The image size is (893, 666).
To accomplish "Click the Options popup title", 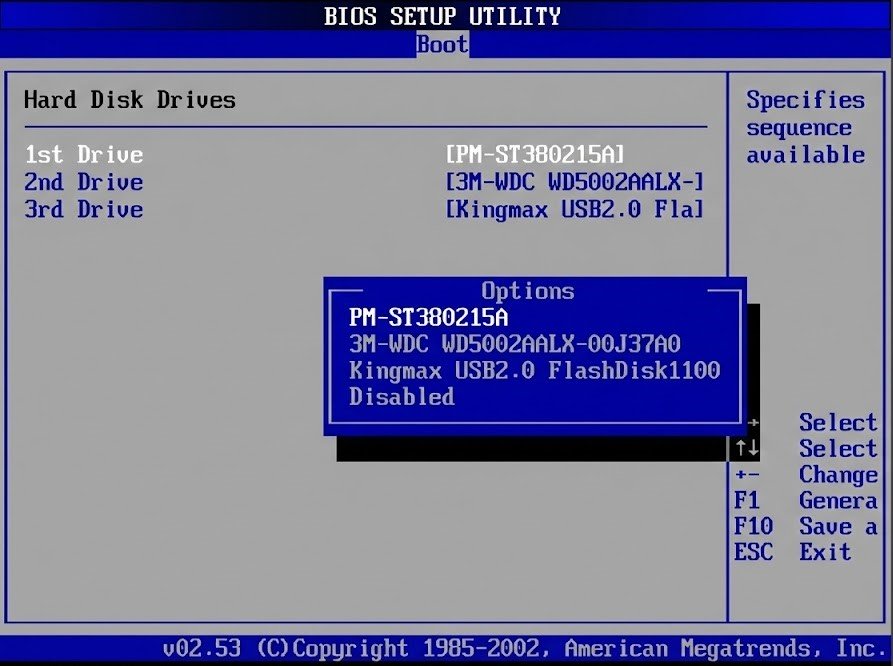I will tap(528, 291).
